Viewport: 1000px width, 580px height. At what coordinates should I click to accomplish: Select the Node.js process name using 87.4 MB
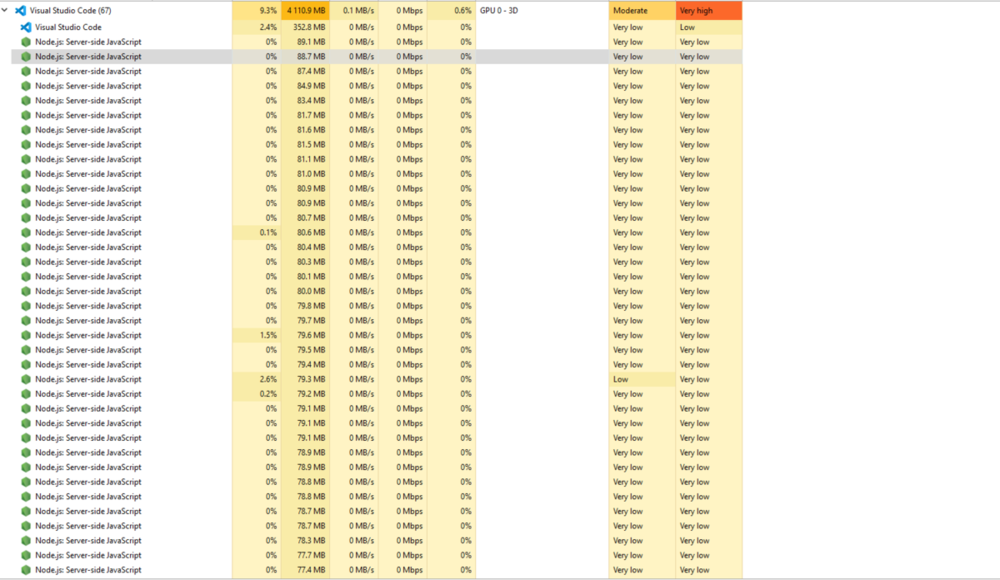click(x=88, y=71)
